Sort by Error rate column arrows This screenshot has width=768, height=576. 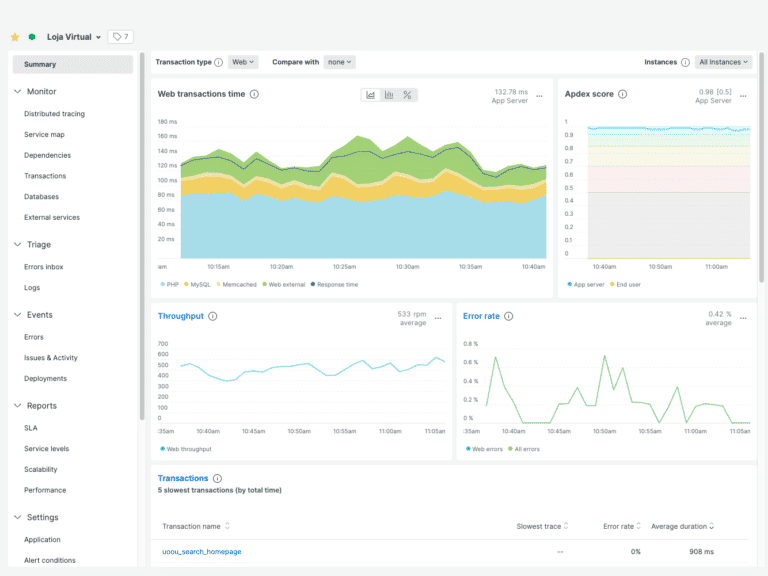[638, 526]
